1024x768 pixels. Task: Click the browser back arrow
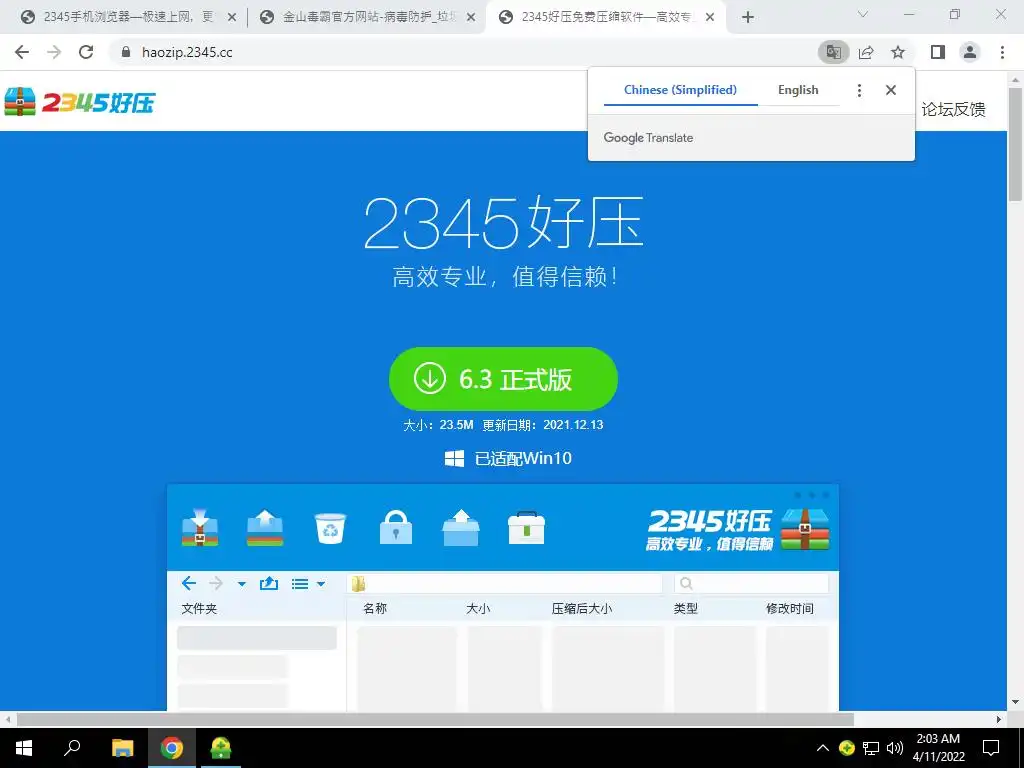click(22, 52)
